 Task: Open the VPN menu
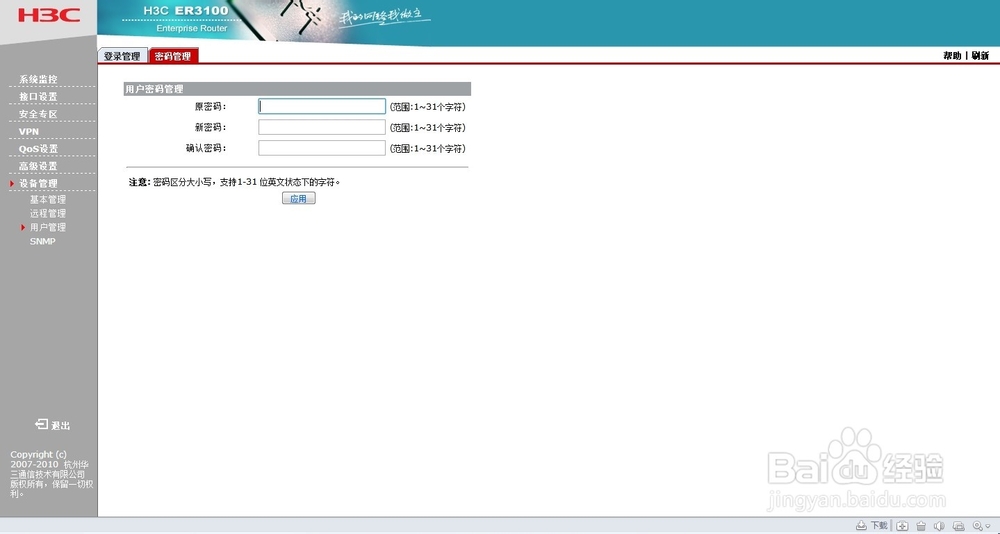click(x=29, y=131)
